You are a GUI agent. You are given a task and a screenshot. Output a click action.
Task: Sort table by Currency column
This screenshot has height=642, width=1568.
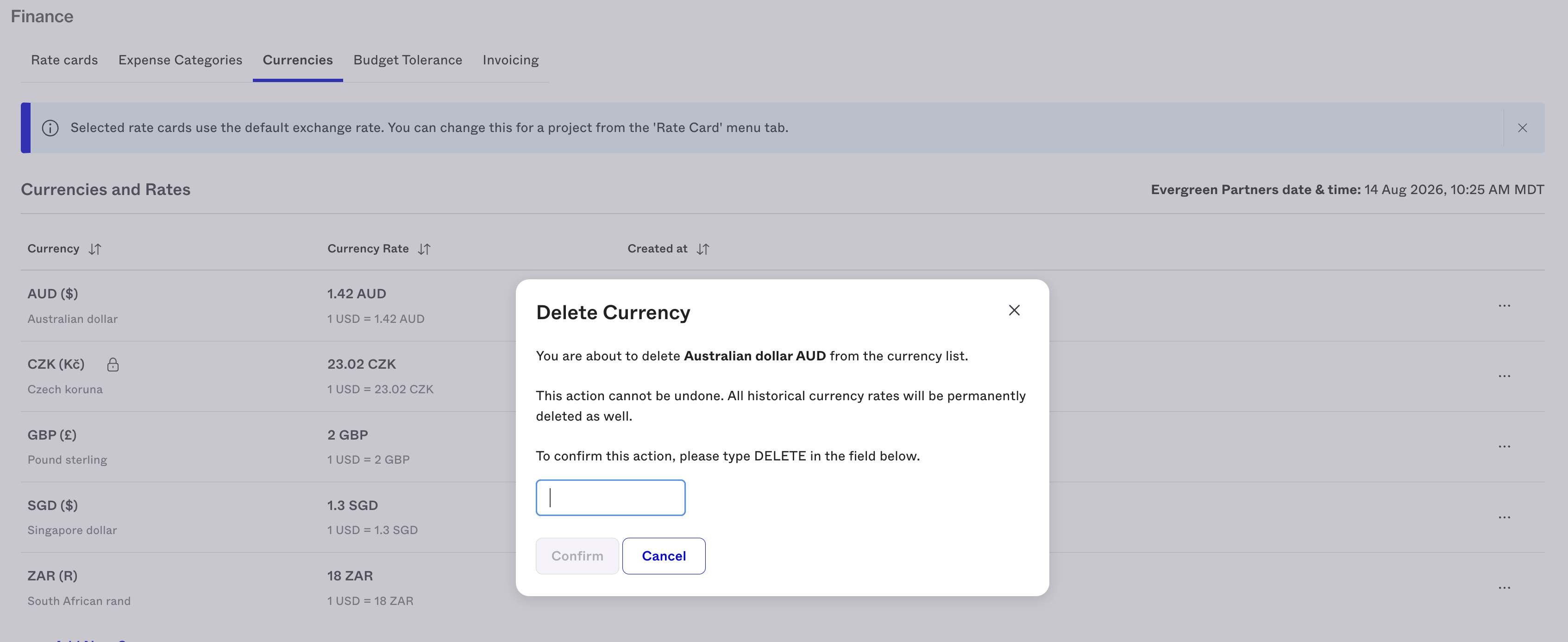[x=95, y=249]
